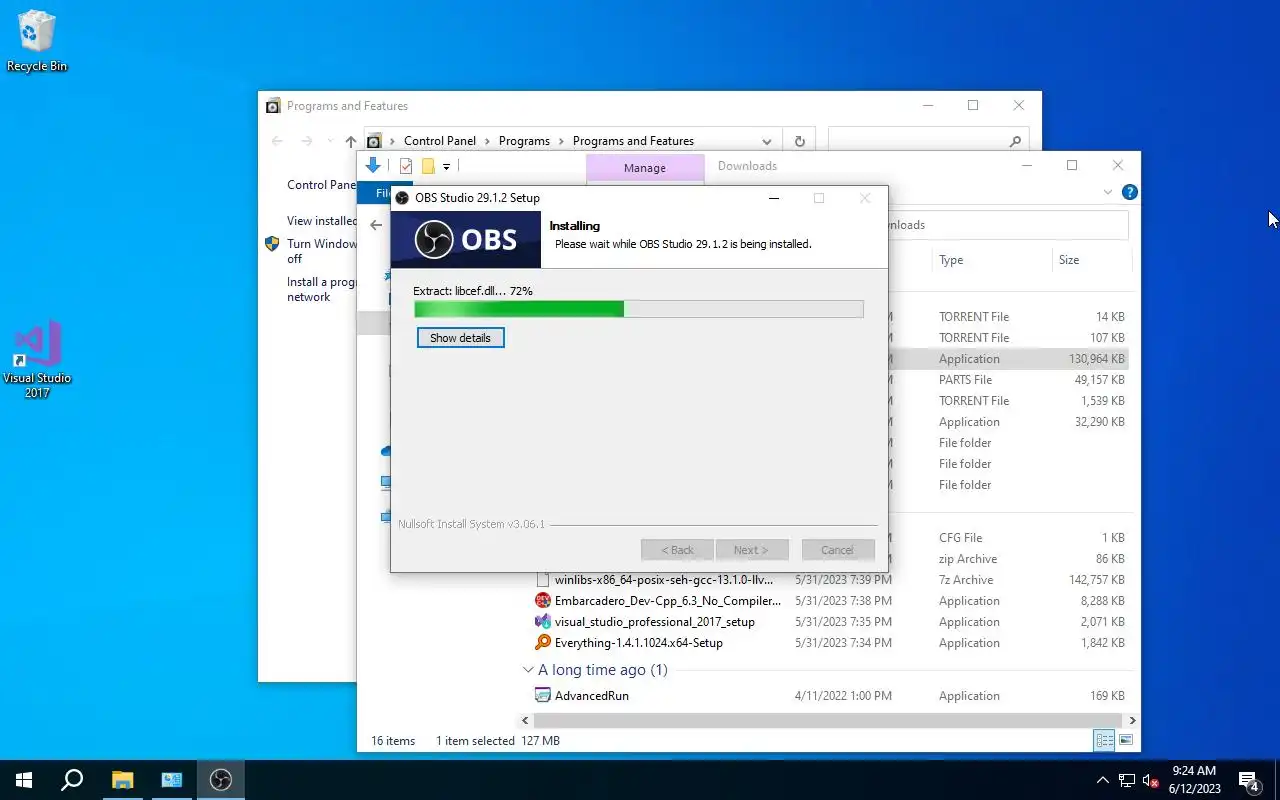Click '16 items' status bar text
Viewport: 1280px width, 800px height.
coord(393,741)
